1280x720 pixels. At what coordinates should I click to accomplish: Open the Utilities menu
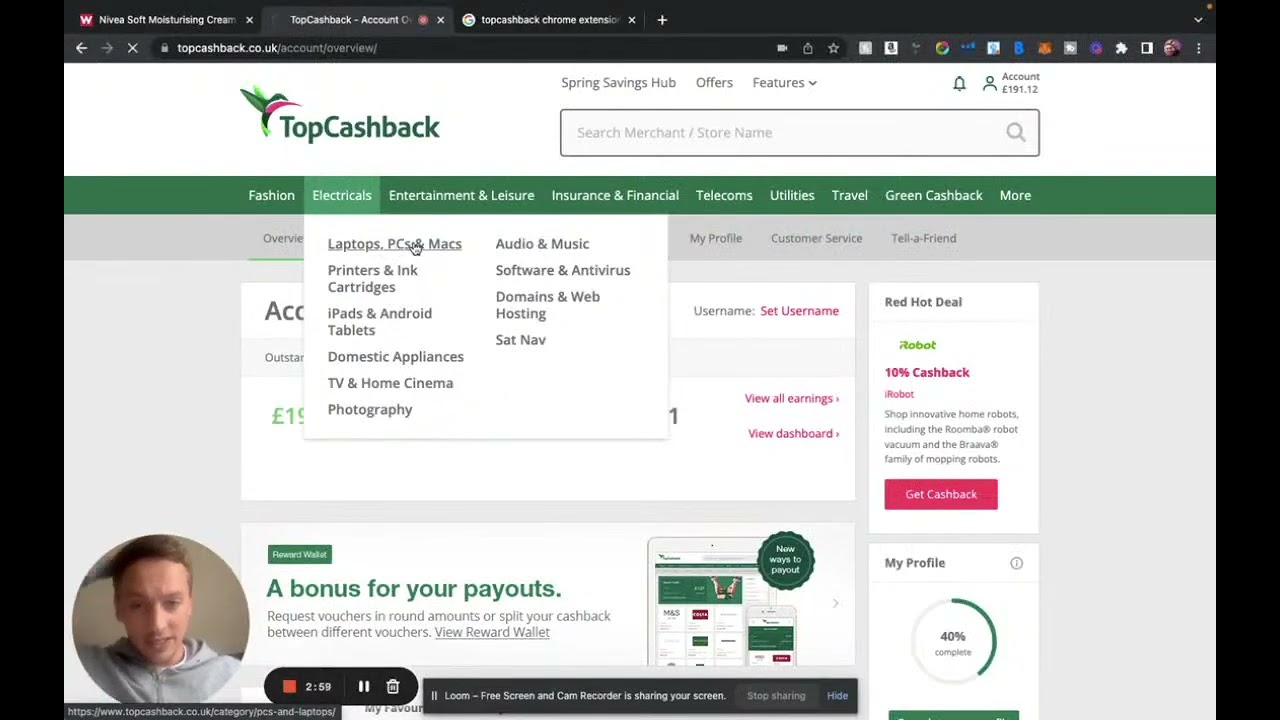pyautogui.click(x=792, y=195)
